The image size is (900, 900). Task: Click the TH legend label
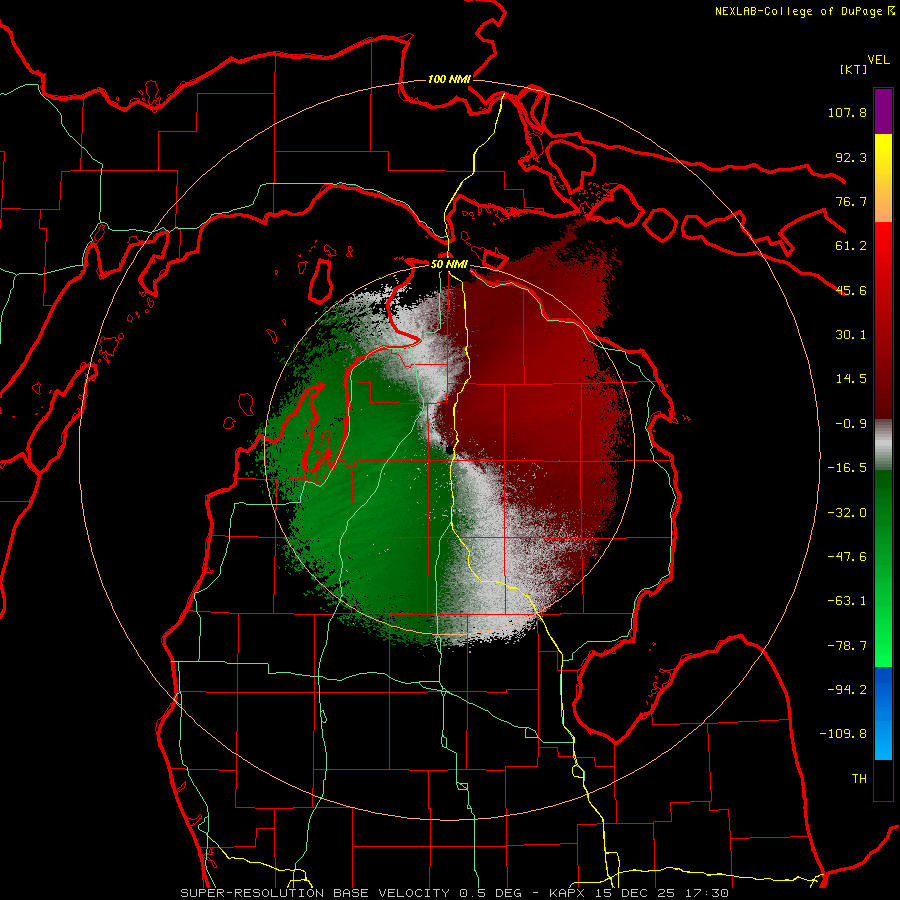pos(859,778)
